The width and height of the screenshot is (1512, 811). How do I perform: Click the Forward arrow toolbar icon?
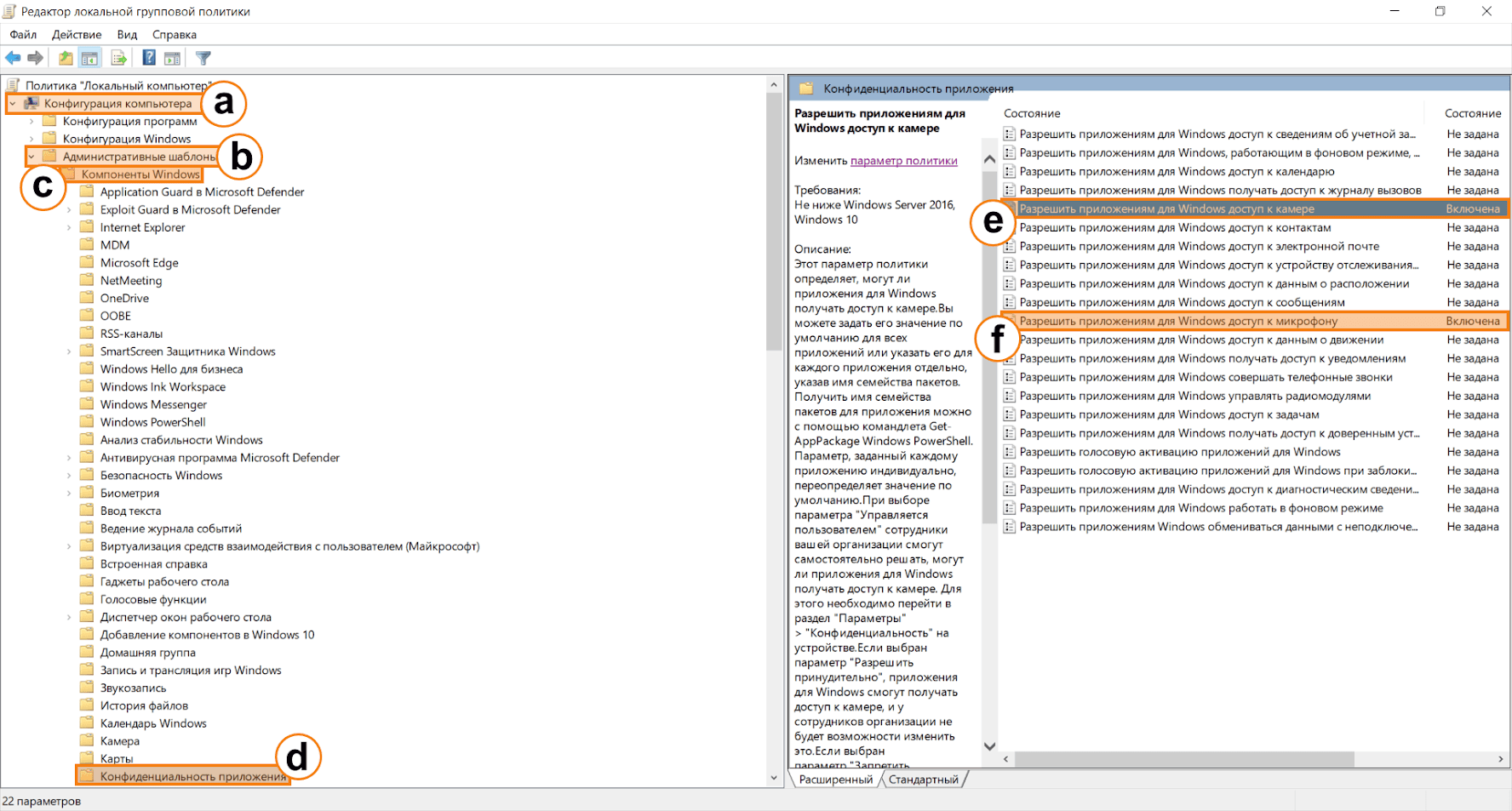pos(35,58)
